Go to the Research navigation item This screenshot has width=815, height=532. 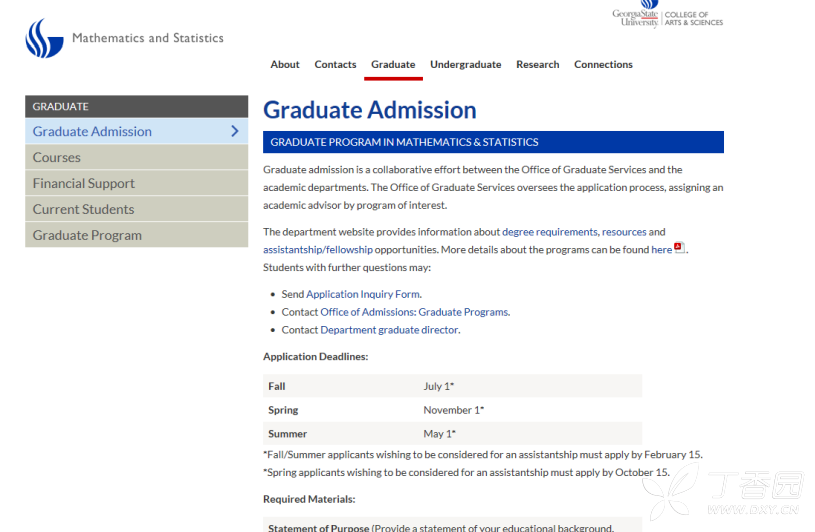click(537, 64)
